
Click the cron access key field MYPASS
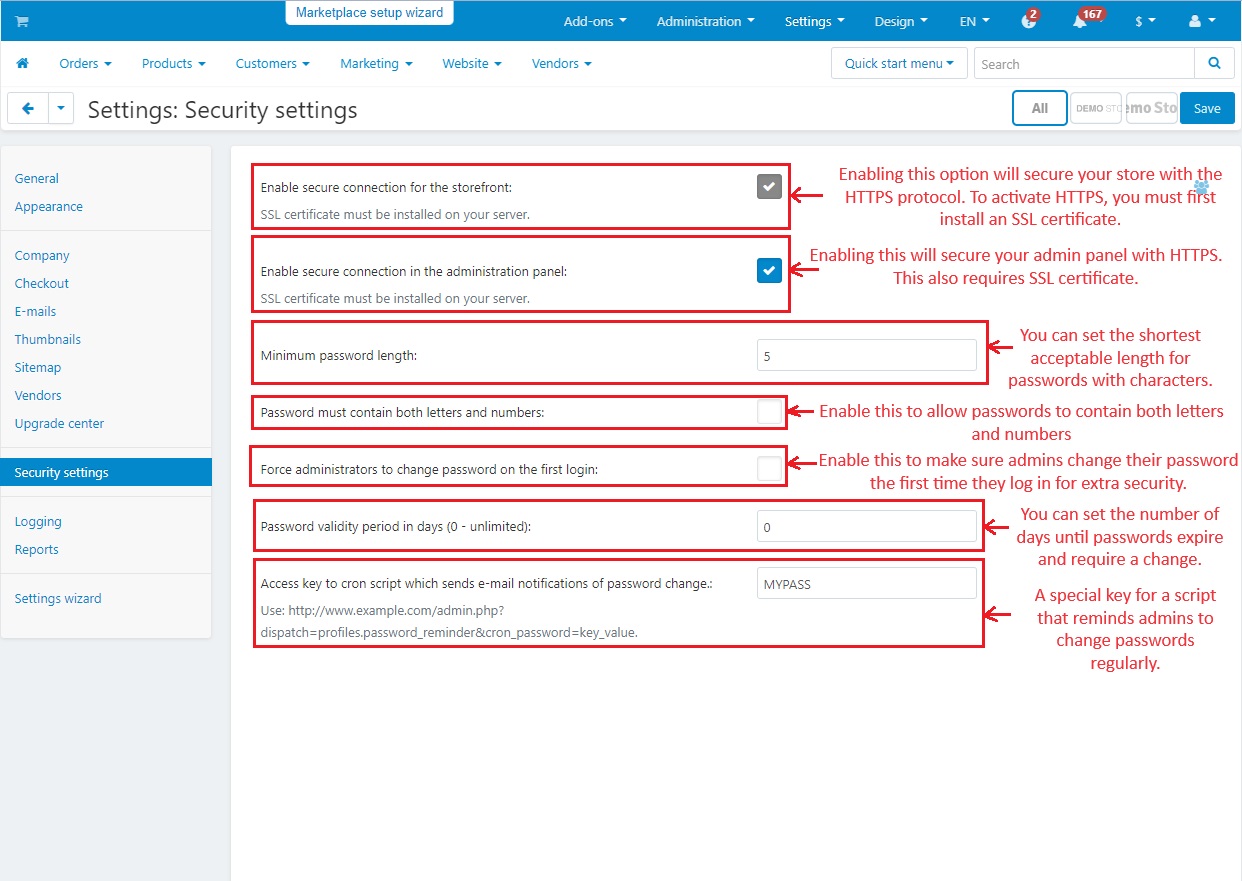coord(867,583)
